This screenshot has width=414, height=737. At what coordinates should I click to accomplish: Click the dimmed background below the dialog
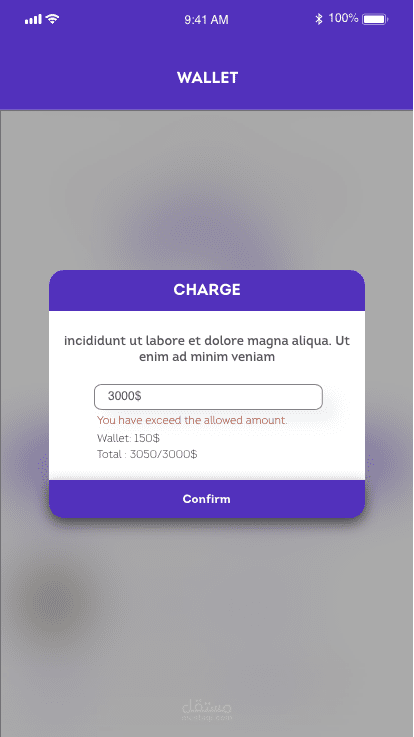[207, 611]
